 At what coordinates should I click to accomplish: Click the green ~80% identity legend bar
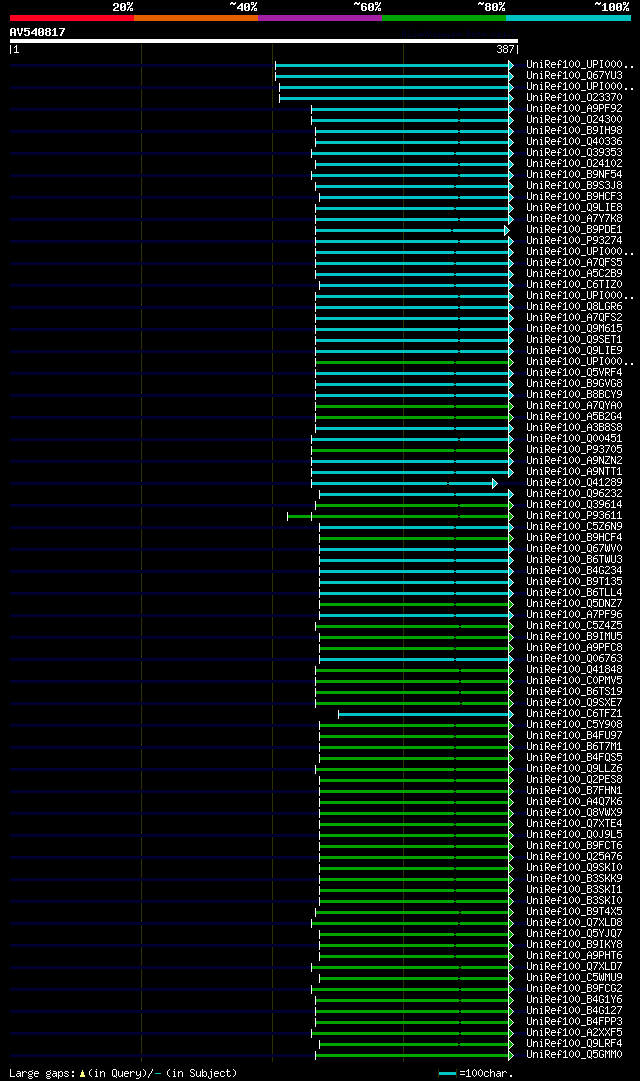click(444, 18)
